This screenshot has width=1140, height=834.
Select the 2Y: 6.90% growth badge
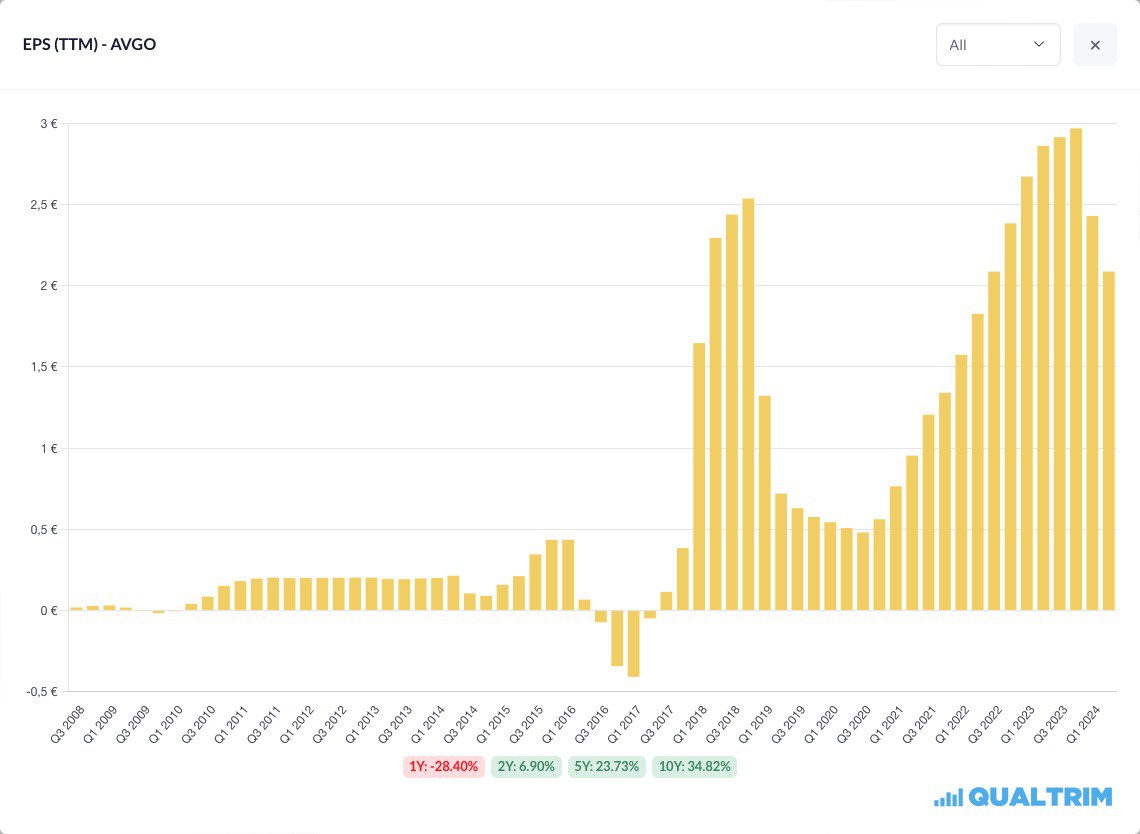(526, 767)
